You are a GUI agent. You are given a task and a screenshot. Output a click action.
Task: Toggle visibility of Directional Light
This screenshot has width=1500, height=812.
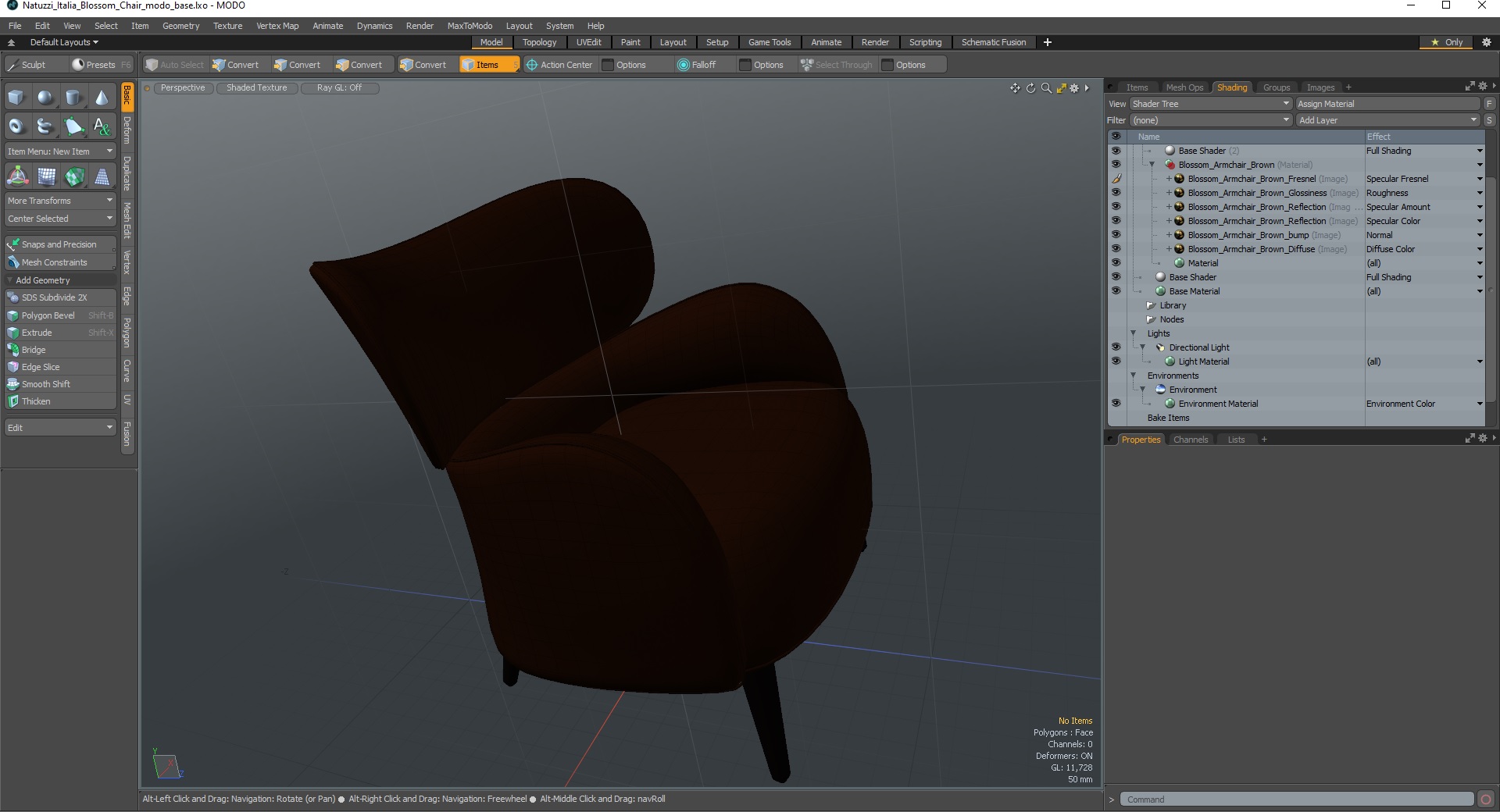[1116, 347]
